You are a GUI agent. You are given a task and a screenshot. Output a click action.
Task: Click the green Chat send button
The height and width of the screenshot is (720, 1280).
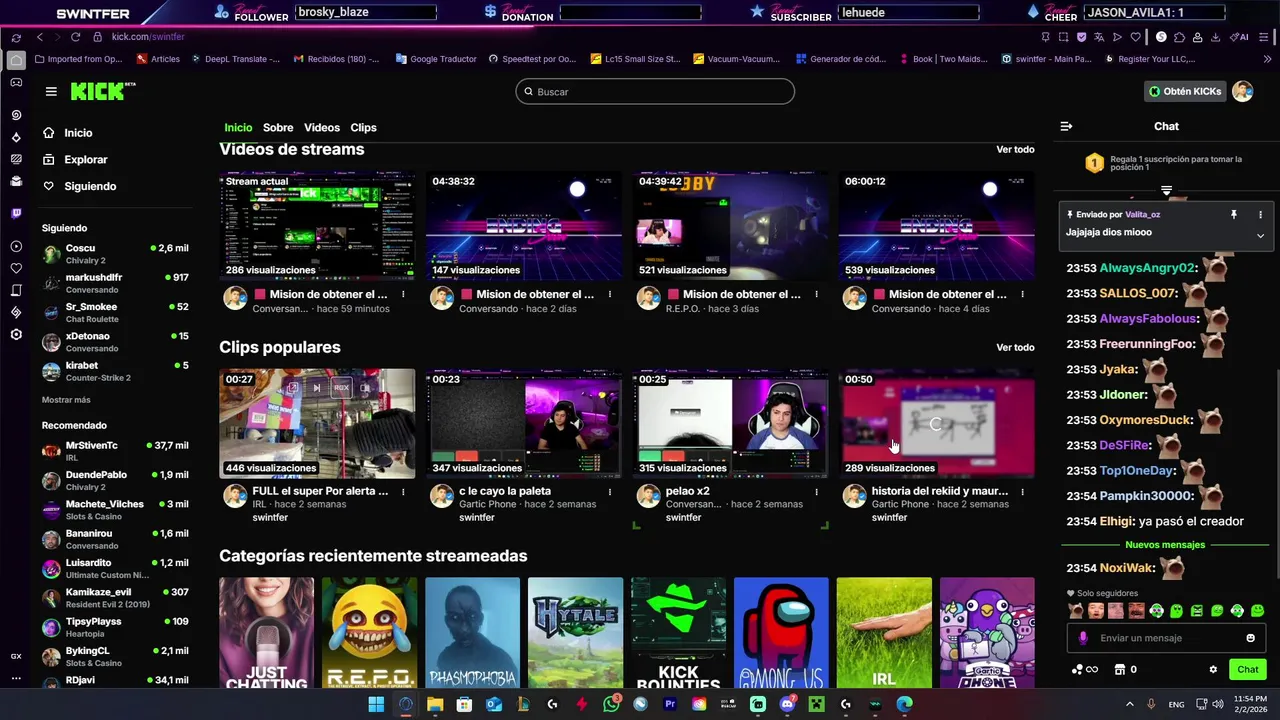pyautogui.click(x=1248, y=669)
